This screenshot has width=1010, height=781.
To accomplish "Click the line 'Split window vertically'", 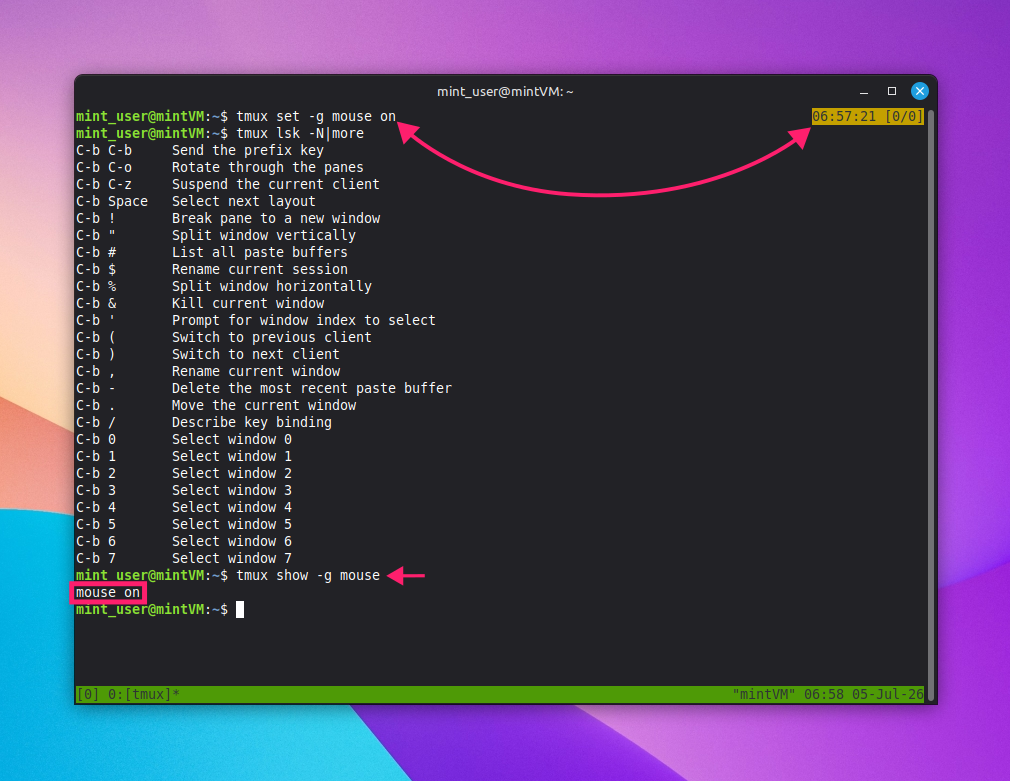I will [x=263, y=235].
